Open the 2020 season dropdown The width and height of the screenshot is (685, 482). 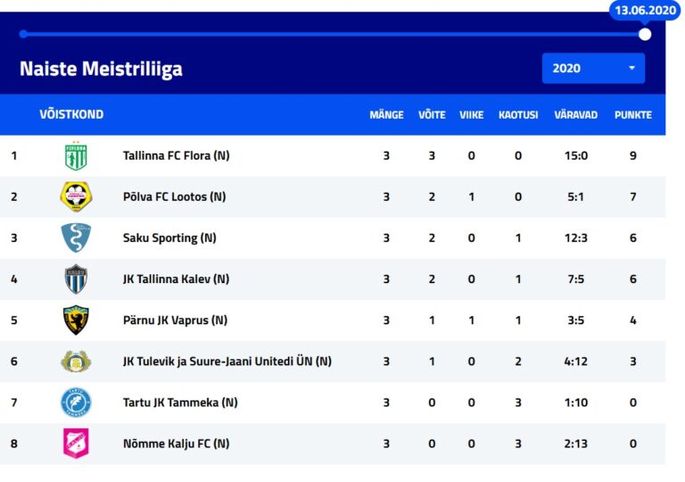pos(593,68)
